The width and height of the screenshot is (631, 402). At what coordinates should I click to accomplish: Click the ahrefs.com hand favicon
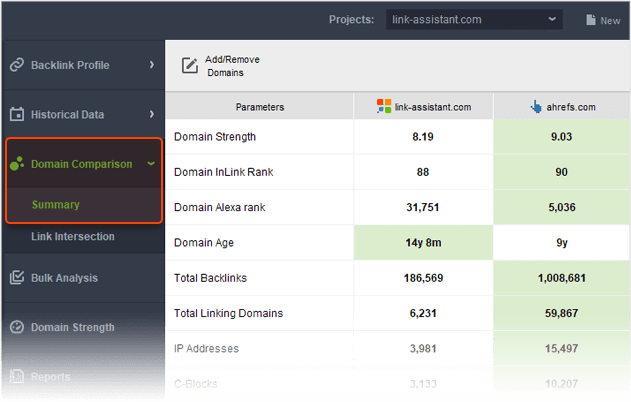point(536,107)
